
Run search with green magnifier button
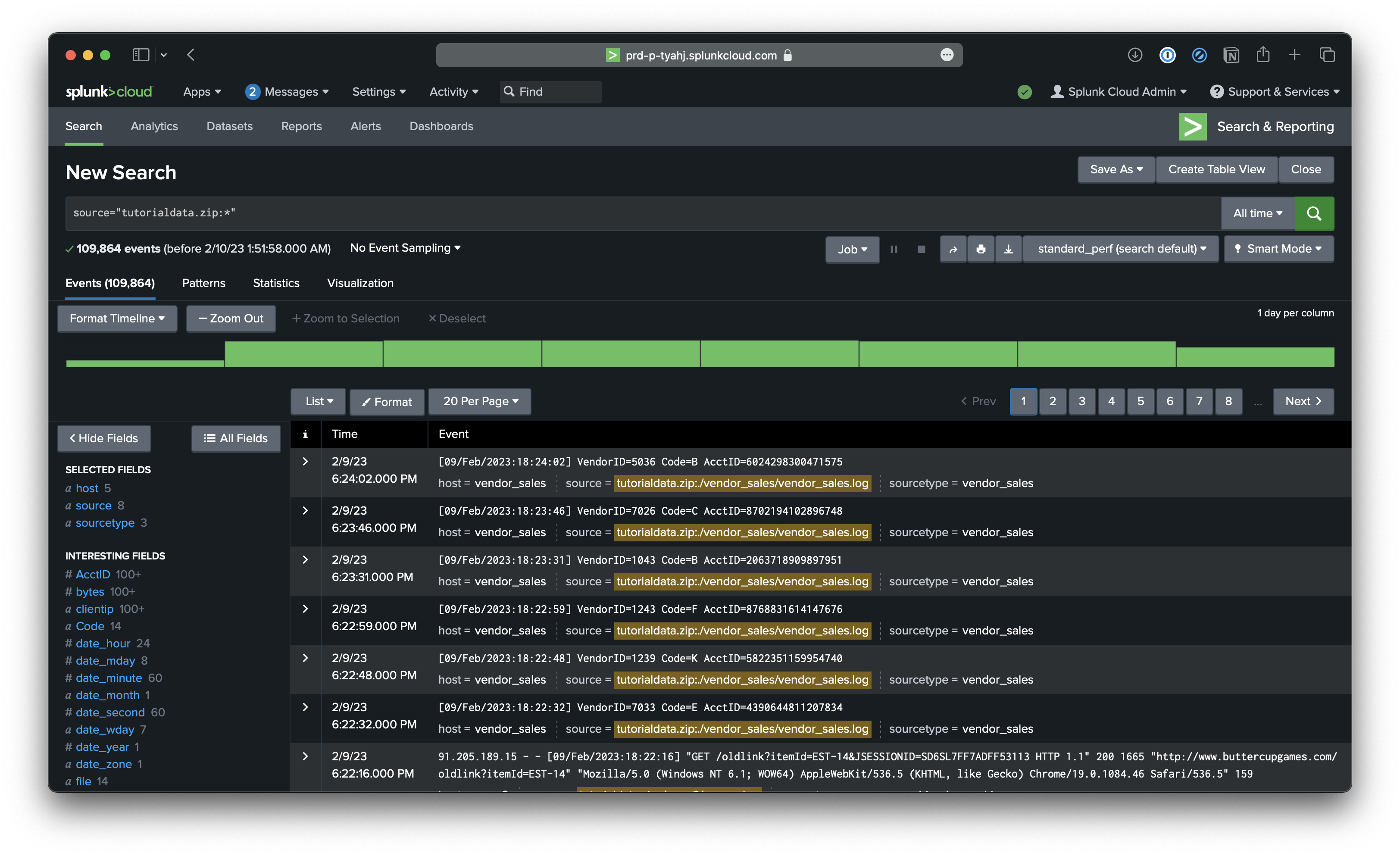[x=1314, y=214]
